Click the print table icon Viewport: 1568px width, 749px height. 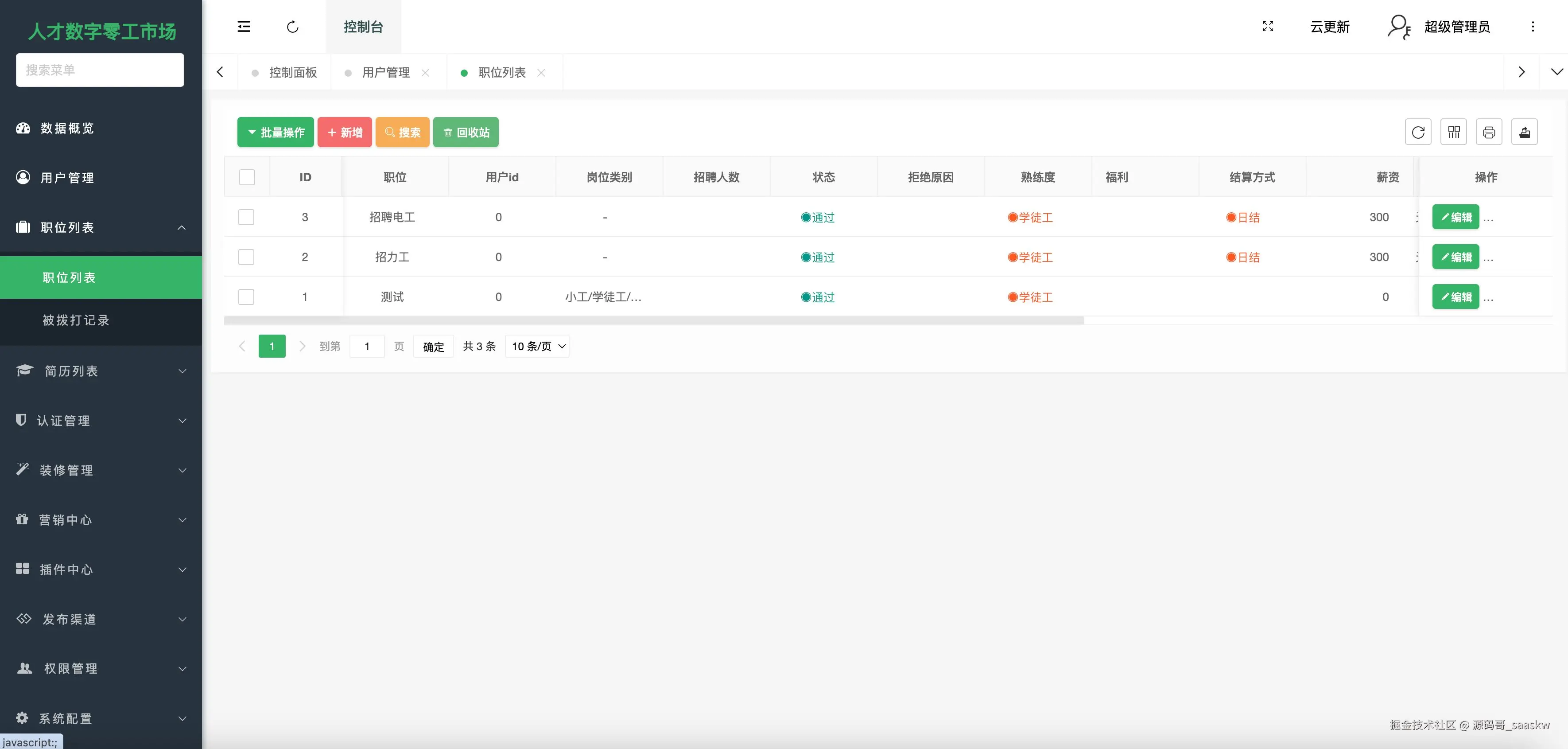pos(1489,132)
